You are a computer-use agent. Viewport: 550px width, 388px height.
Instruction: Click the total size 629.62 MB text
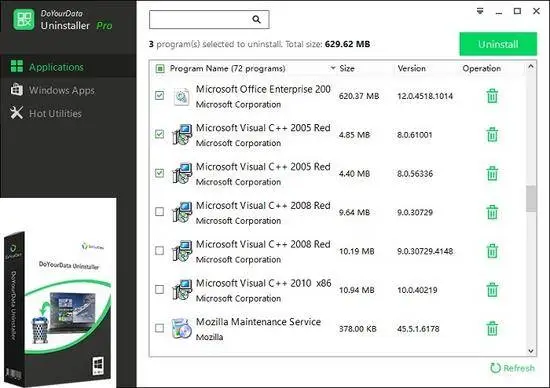[x=347, y=44]
